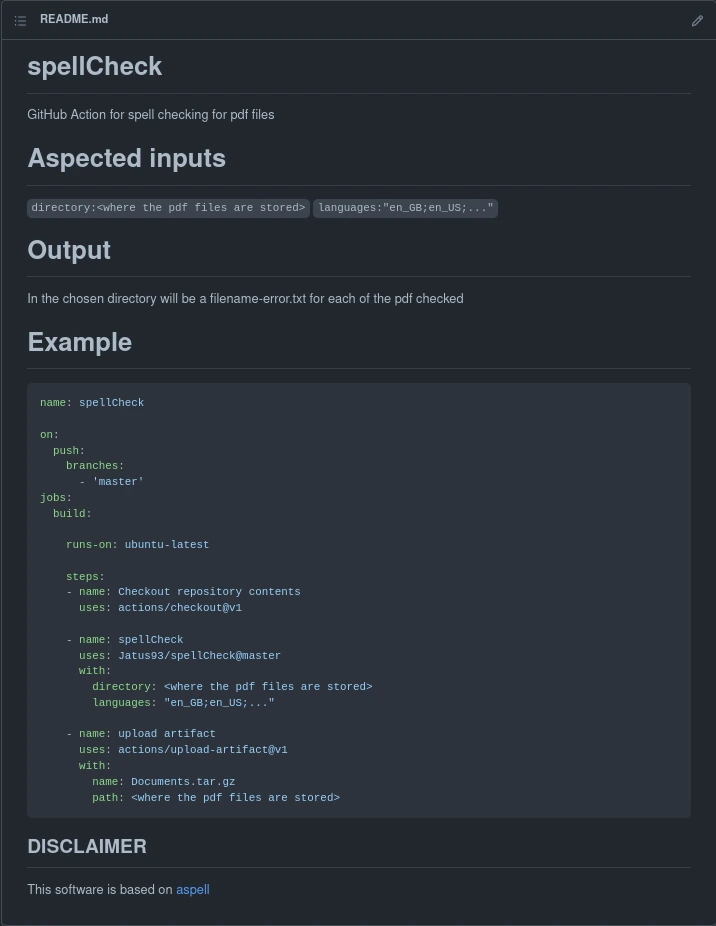Click the actions/checkout@v1 line
Image resolution: width=716 pixels, height=926 pixels.
click(x=180, y=607)
